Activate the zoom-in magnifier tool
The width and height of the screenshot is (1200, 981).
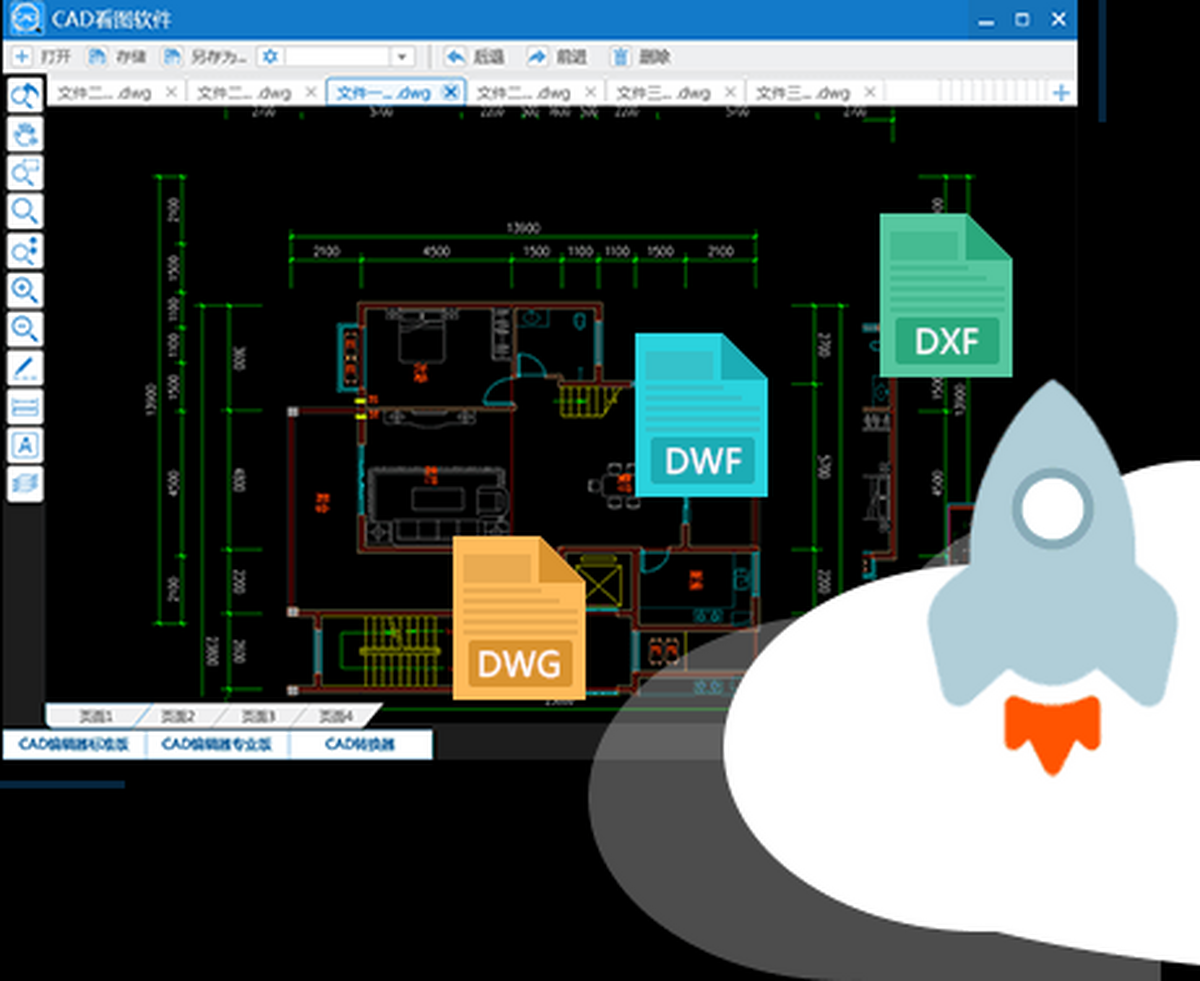click(25, 291)
